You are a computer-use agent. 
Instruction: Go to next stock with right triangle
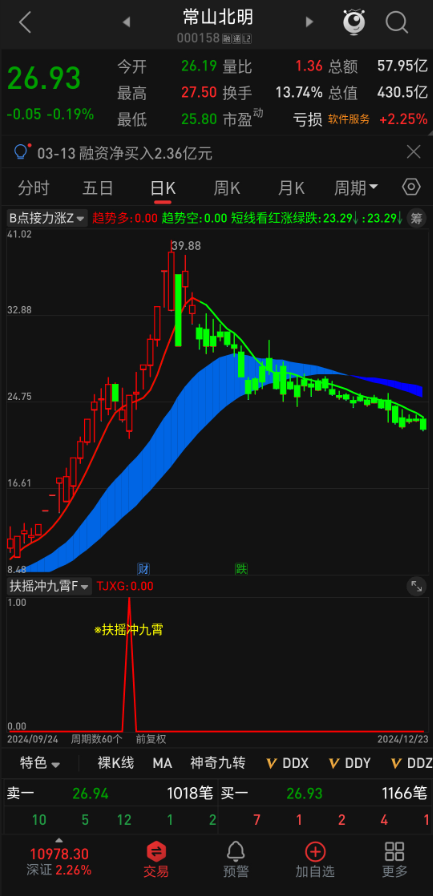click(x=309, y=22)
